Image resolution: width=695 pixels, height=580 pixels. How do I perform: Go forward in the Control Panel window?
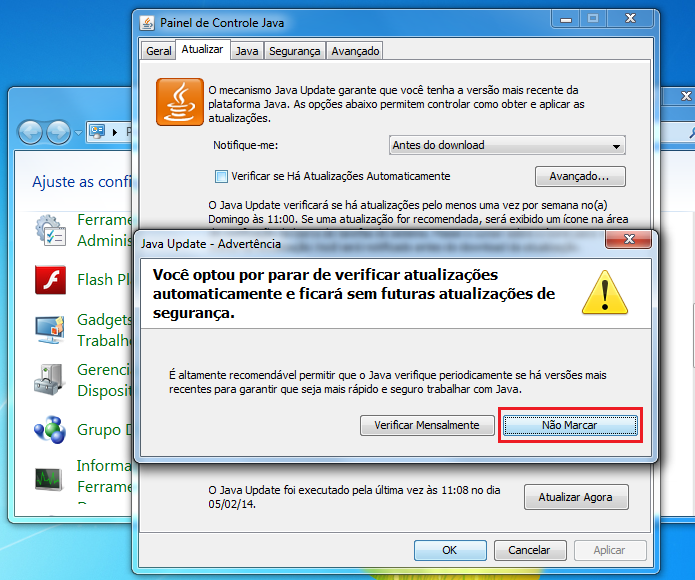59,132
